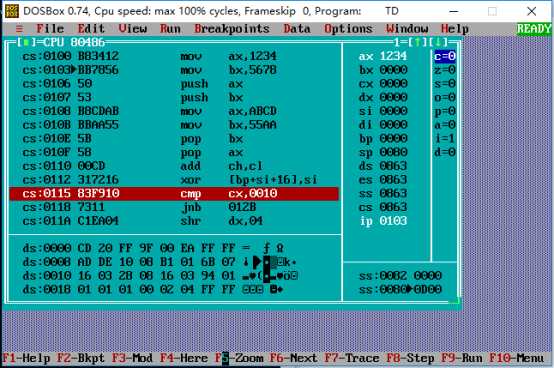The width and height of the screenshot is (554, 368).
Task: Select the ax register value 1234
Action: (x=393, y=56)
